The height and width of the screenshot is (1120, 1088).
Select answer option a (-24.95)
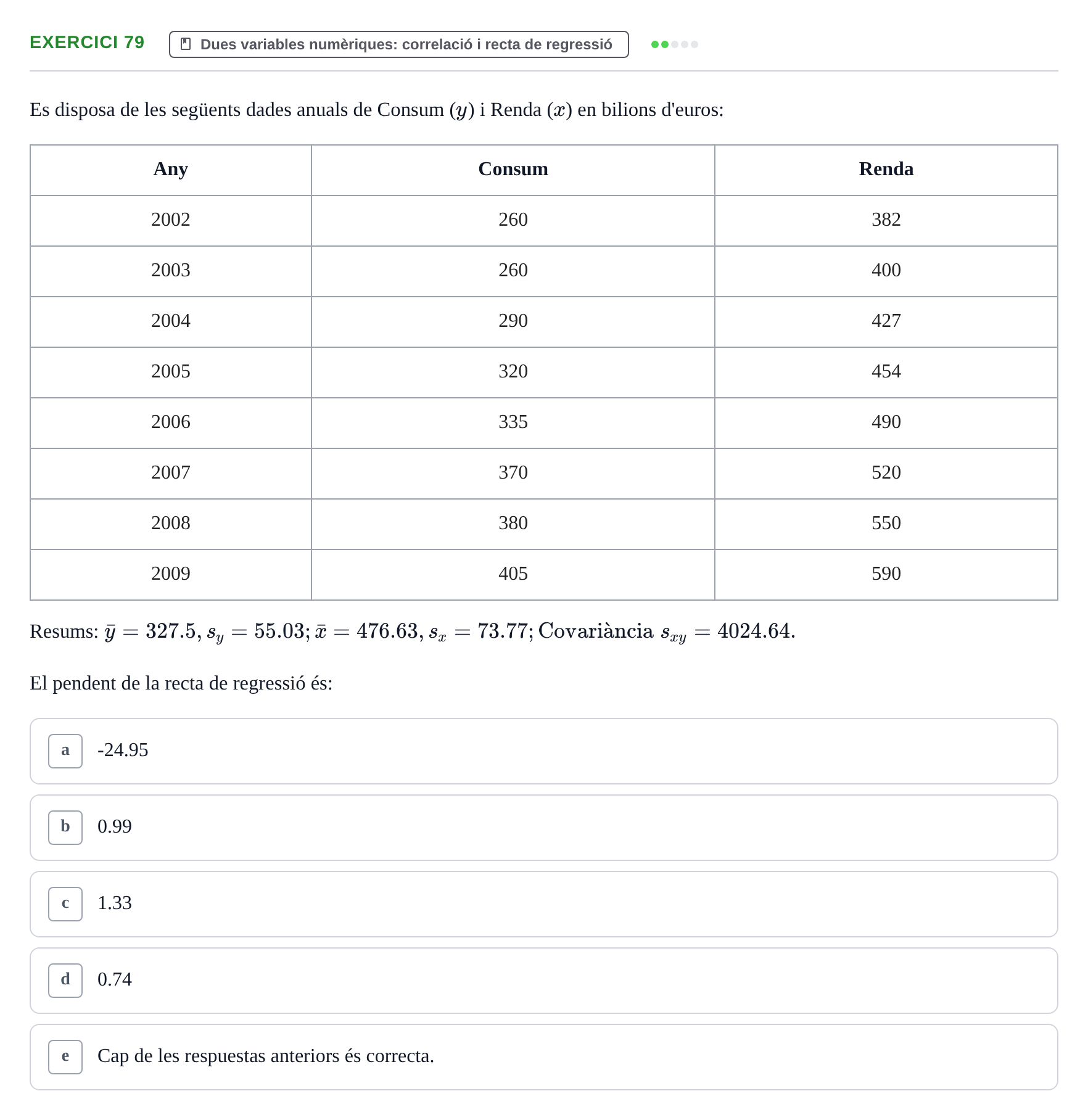point(543,751)
